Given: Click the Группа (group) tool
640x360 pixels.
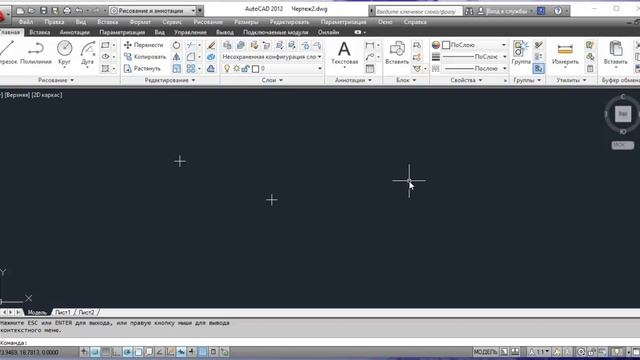Looking at the screenshot, I should [x=521, y=53].
